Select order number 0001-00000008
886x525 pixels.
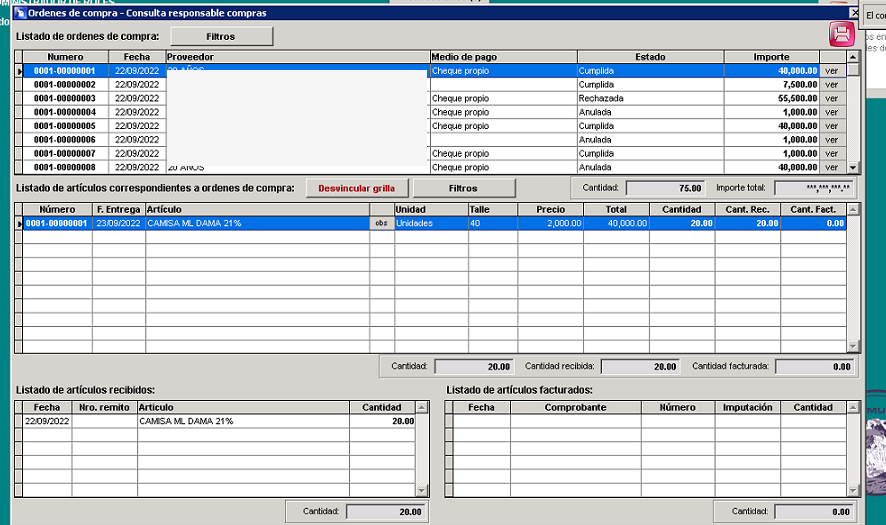coord(66,167)
